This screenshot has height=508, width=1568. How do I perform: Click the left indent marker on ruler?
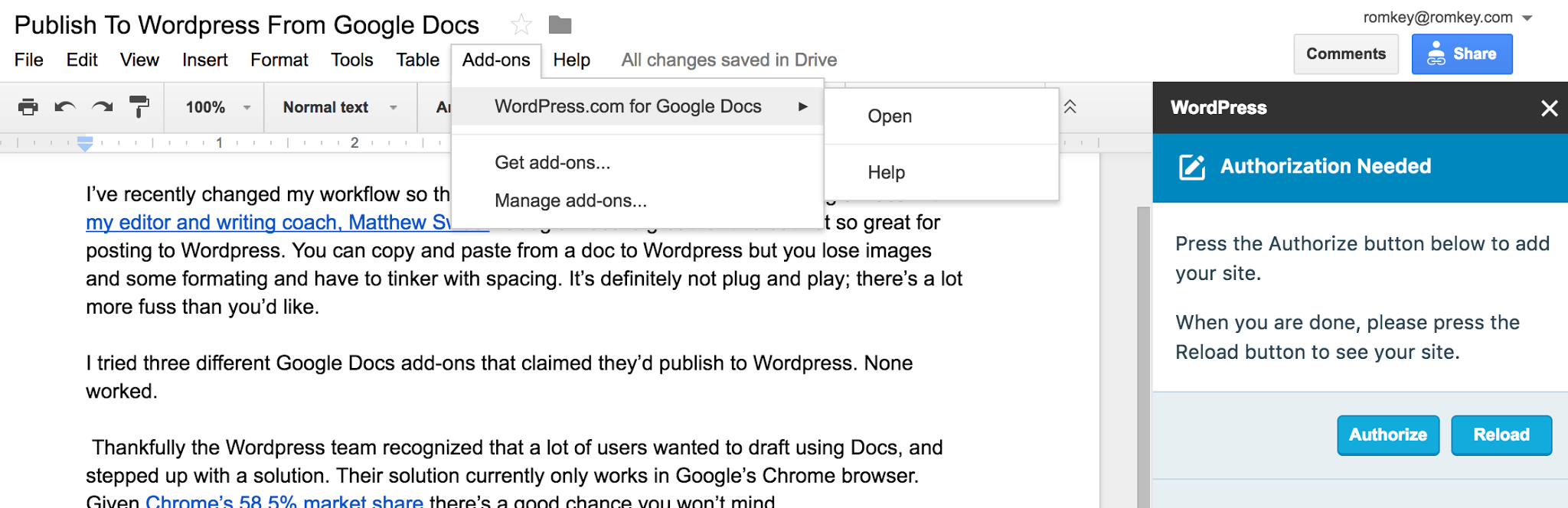(x=85, y=143)
